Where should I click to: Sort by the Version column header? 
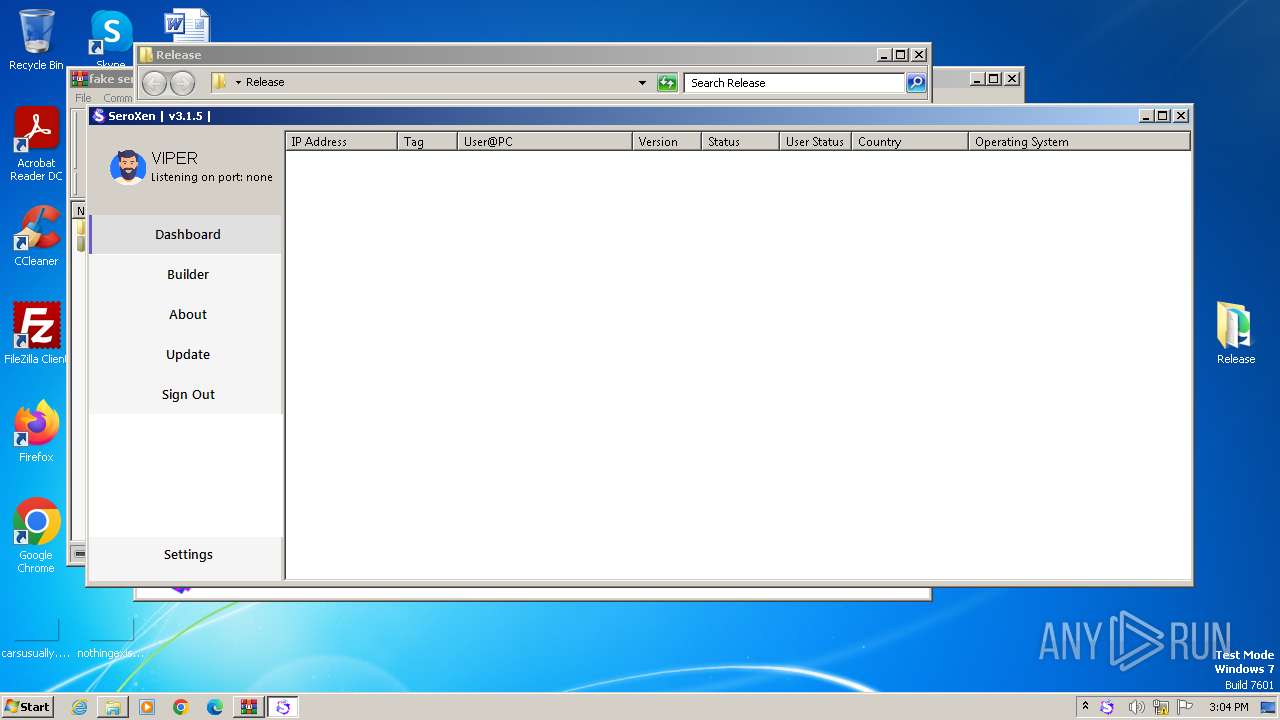(666, 142)
